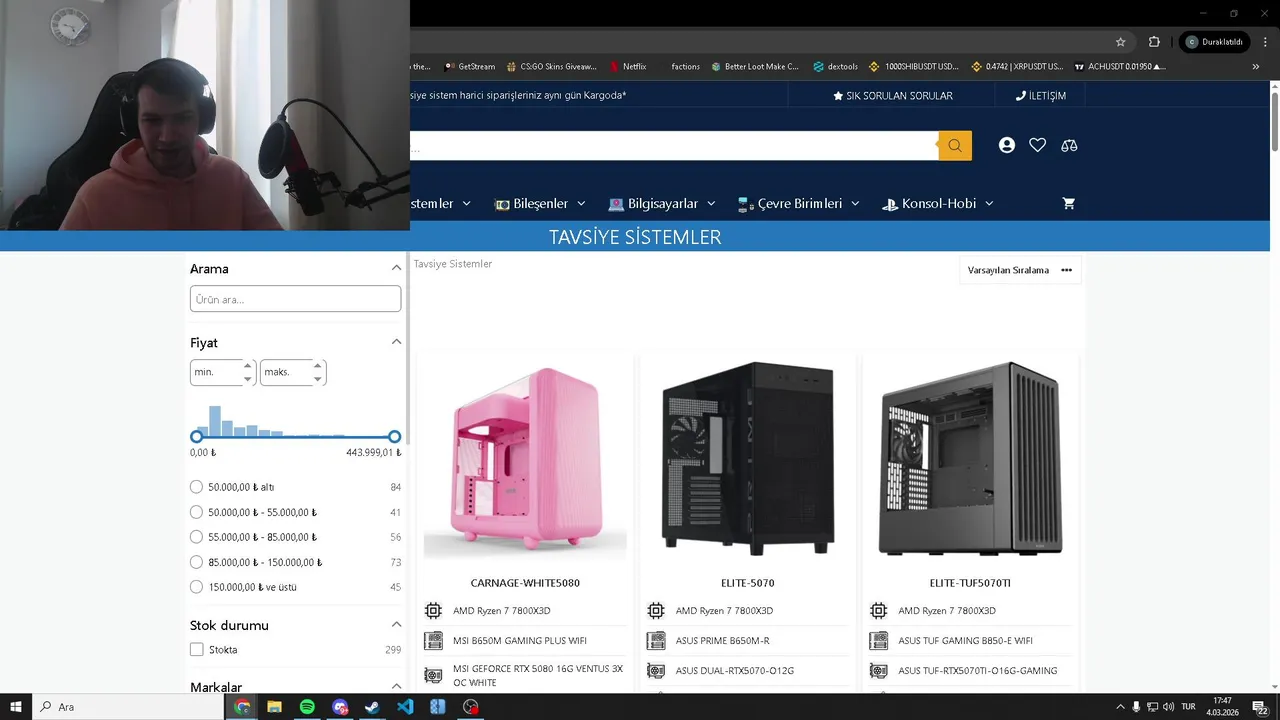Click the motherboard icon under ELITE-TUF5070TI
This screenshot has height=720, width=1280.
click(x=879, y=641)
